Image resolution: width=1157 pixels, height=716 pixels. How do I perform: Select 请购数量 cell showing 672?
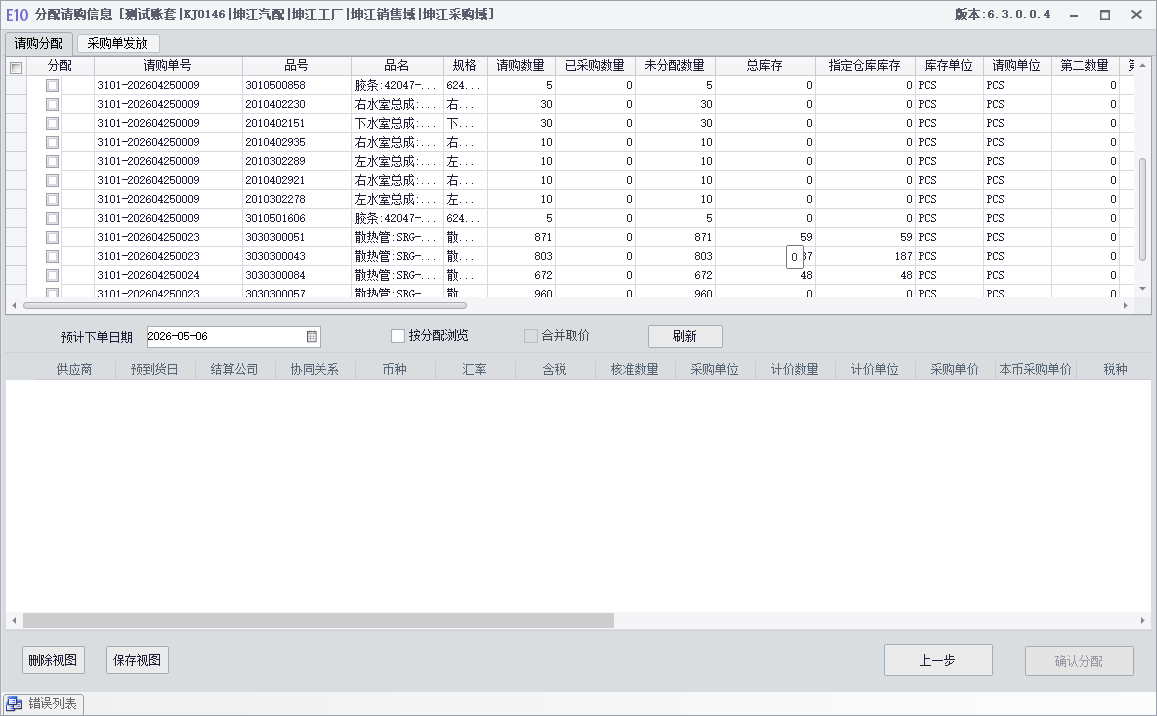click(521, 275)
